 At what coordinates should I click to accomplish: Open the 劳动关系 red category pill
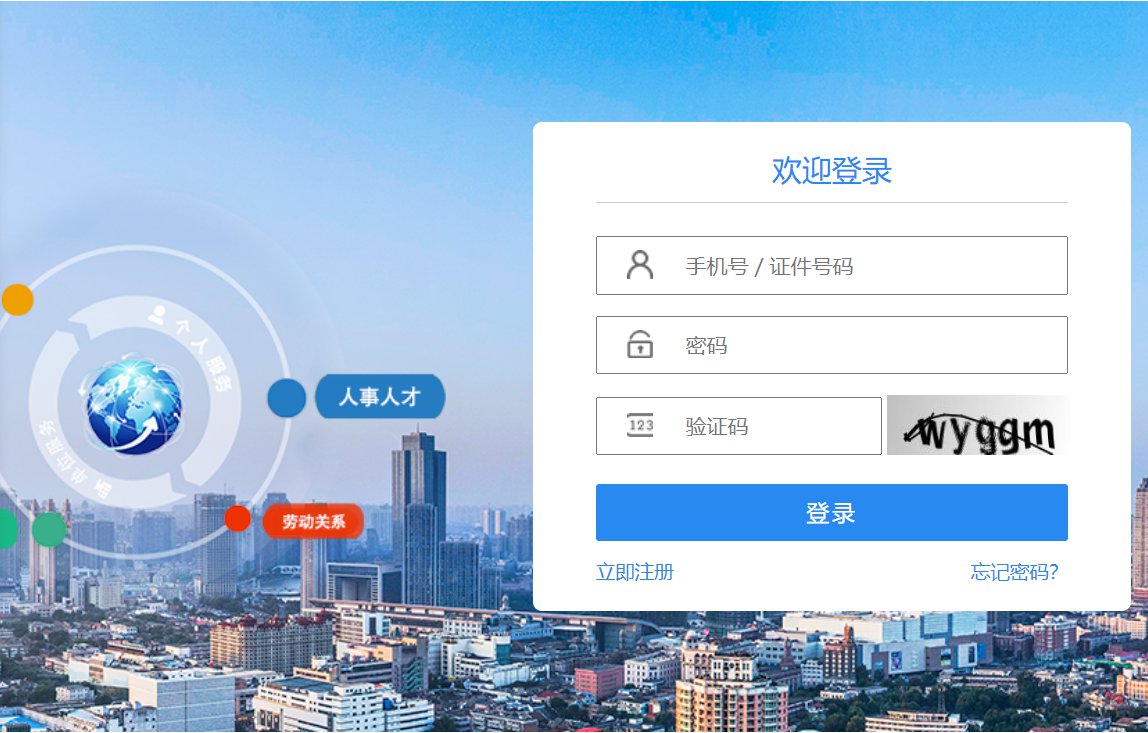313,521
